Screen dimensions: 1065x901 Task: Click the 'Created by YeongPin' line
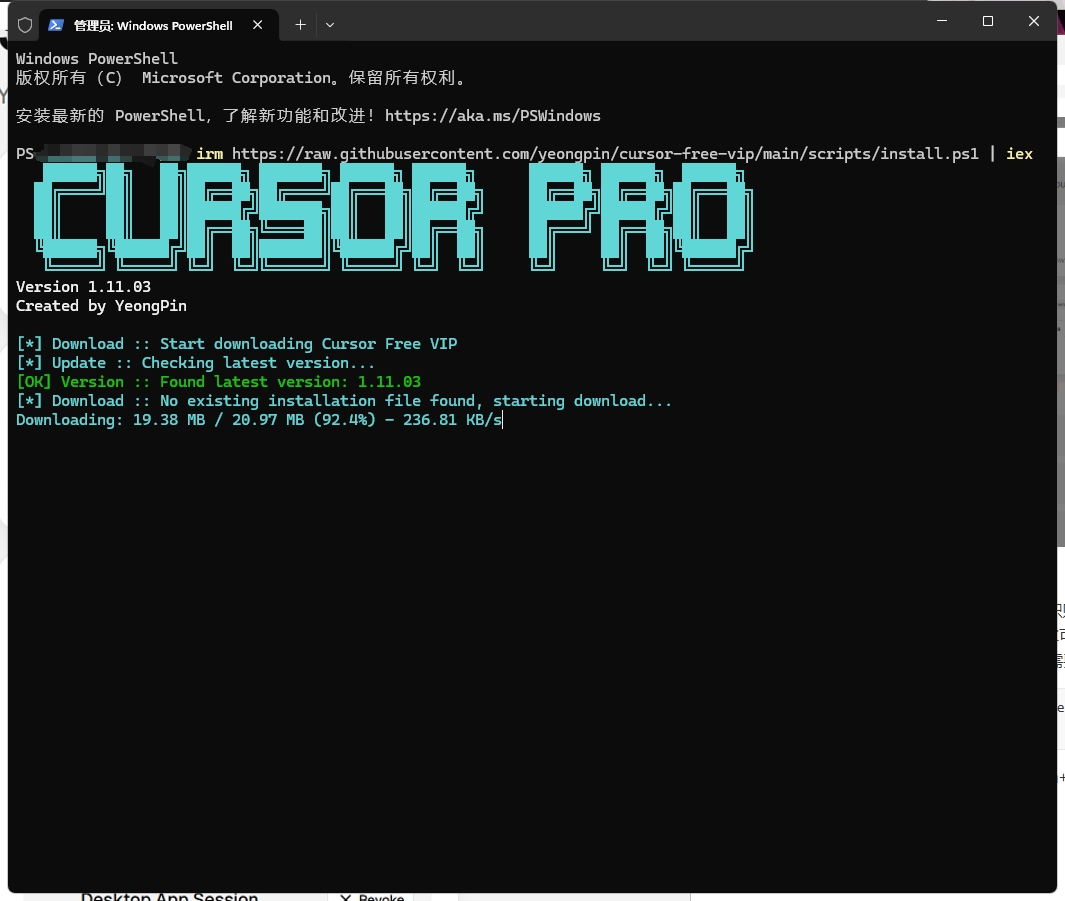click(x=101, y=306)
